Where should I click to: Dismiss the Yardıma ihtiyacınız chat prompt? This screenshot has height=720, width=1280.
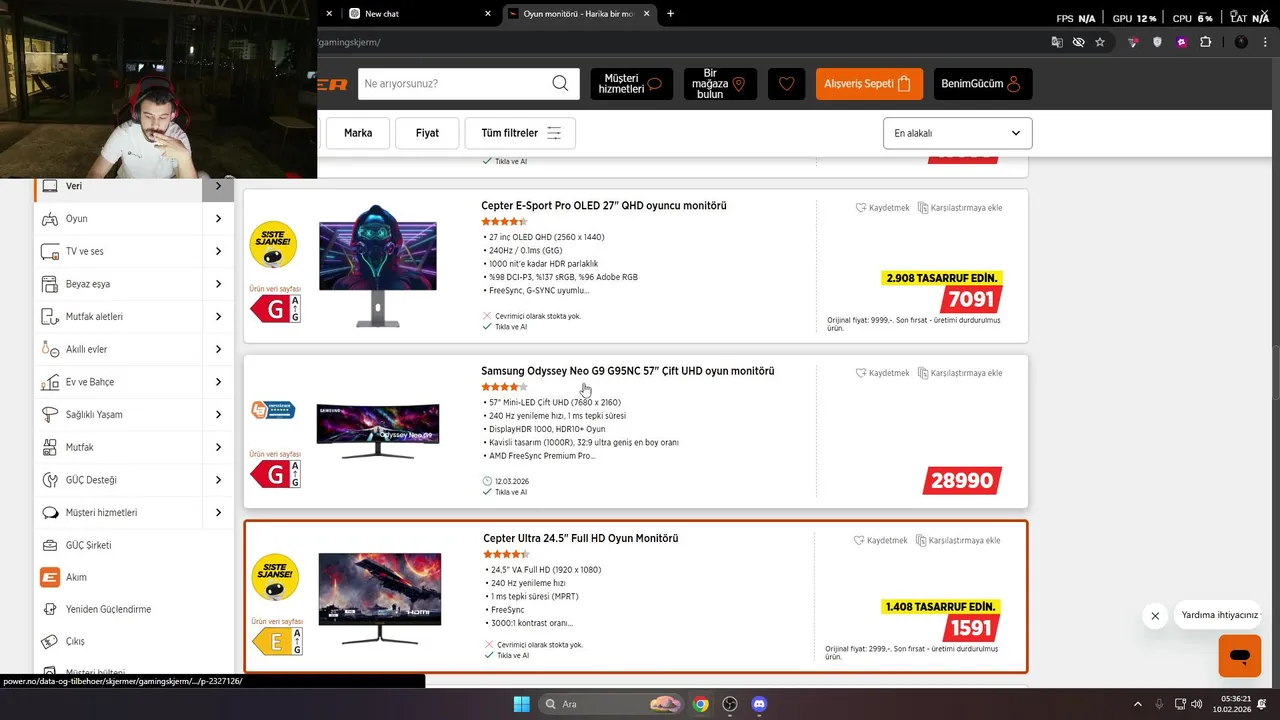(1155, 616)
